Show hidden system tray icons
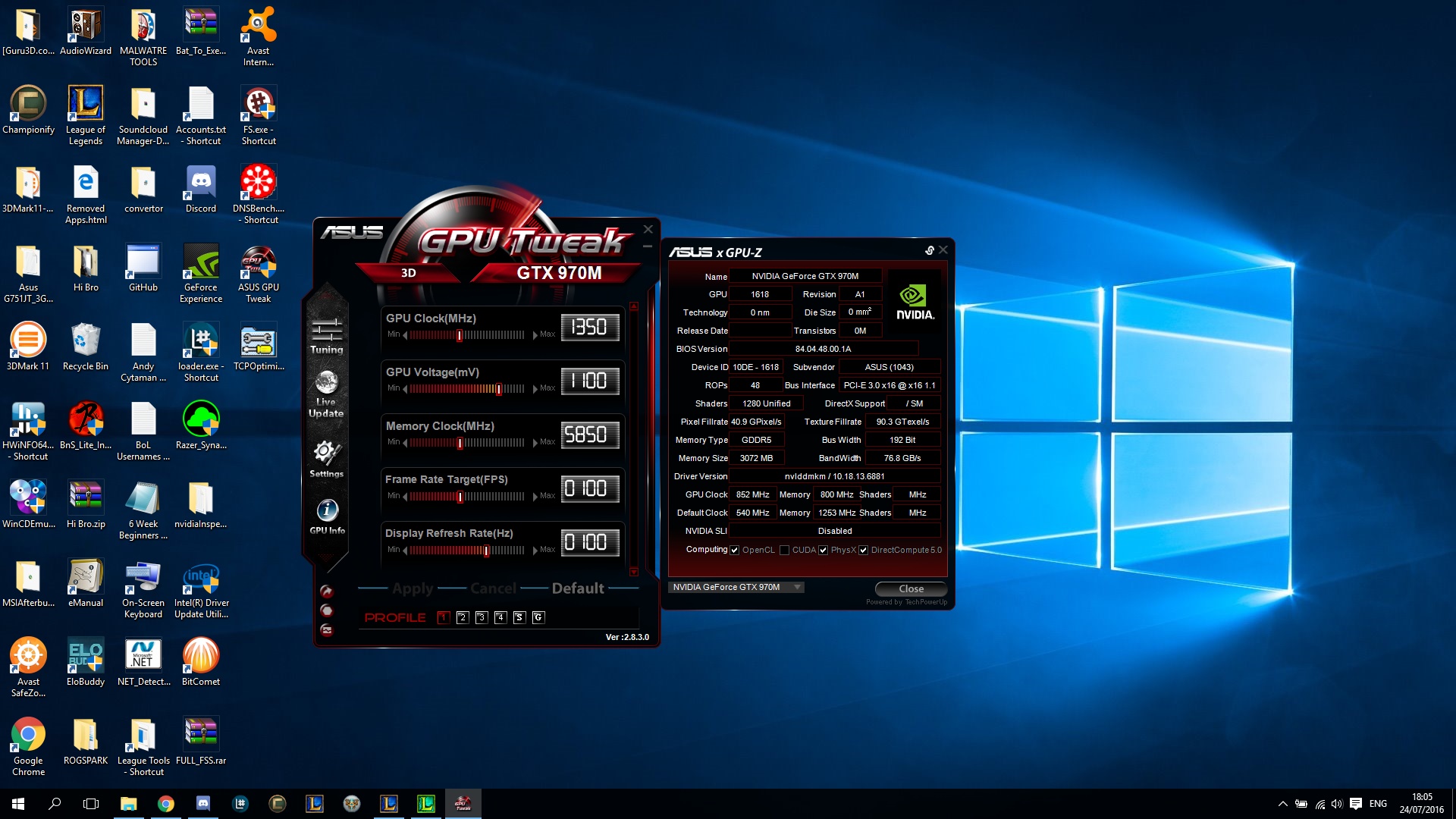This screenshot has height=819, width=1456. pos(1282,804)
